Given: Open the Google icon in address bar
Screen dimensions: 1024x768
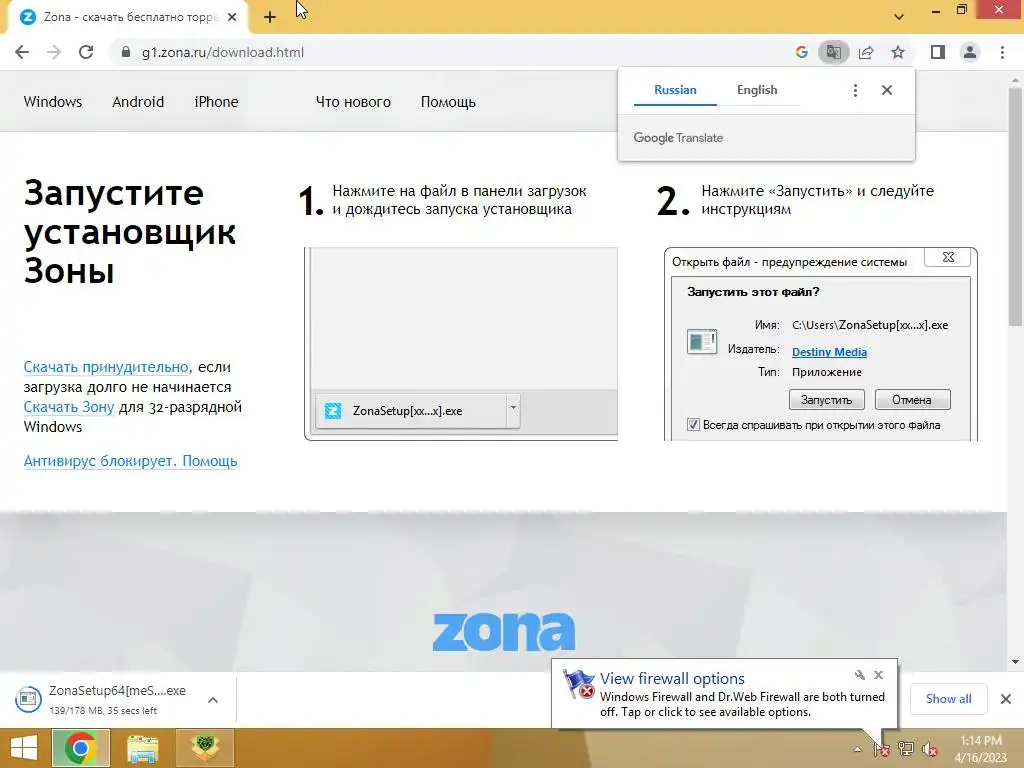Looking at the screenshot, I should click(801, 52).
